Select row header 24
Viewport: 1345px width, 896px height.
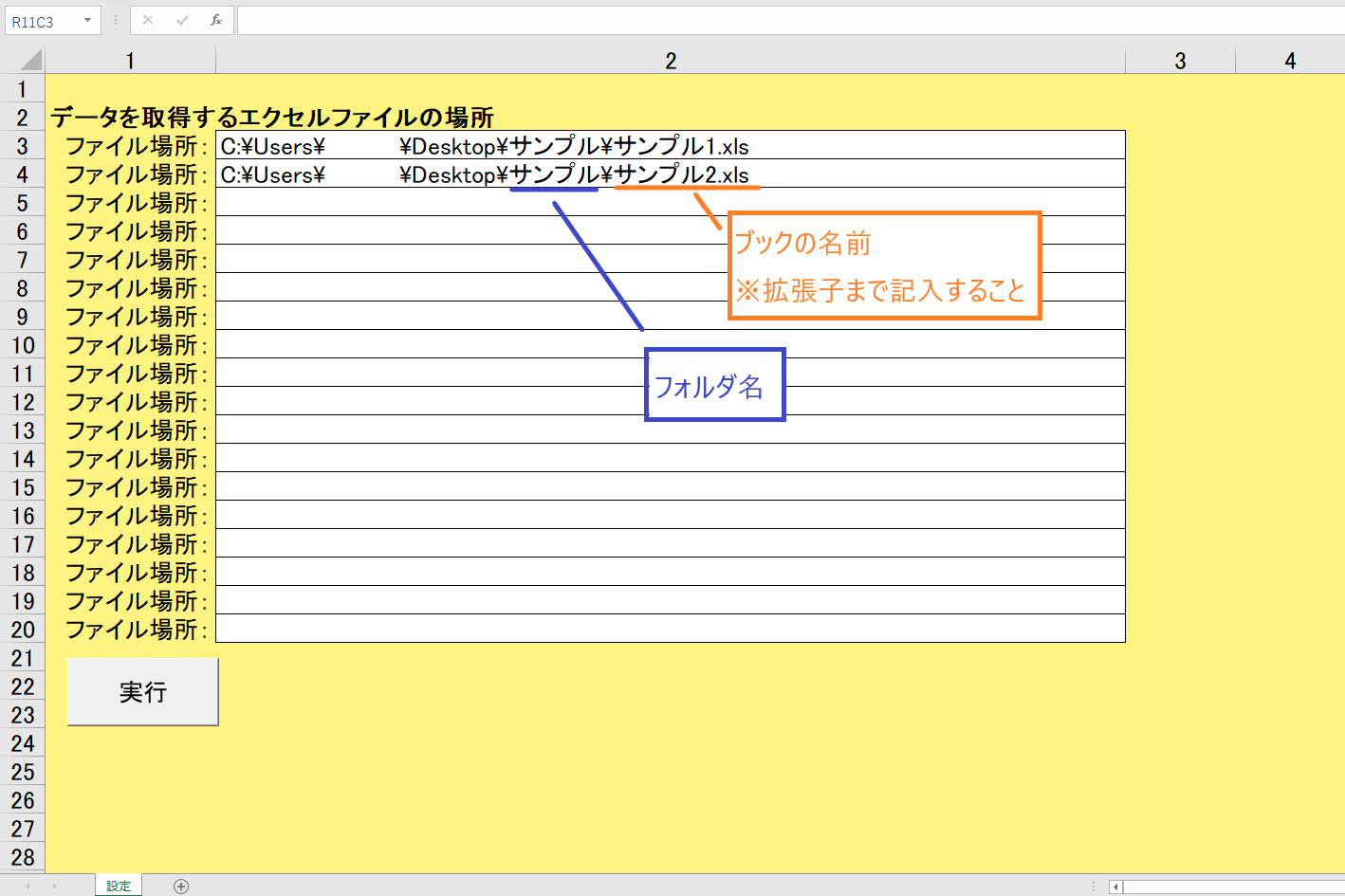click(x=22, y=743)
